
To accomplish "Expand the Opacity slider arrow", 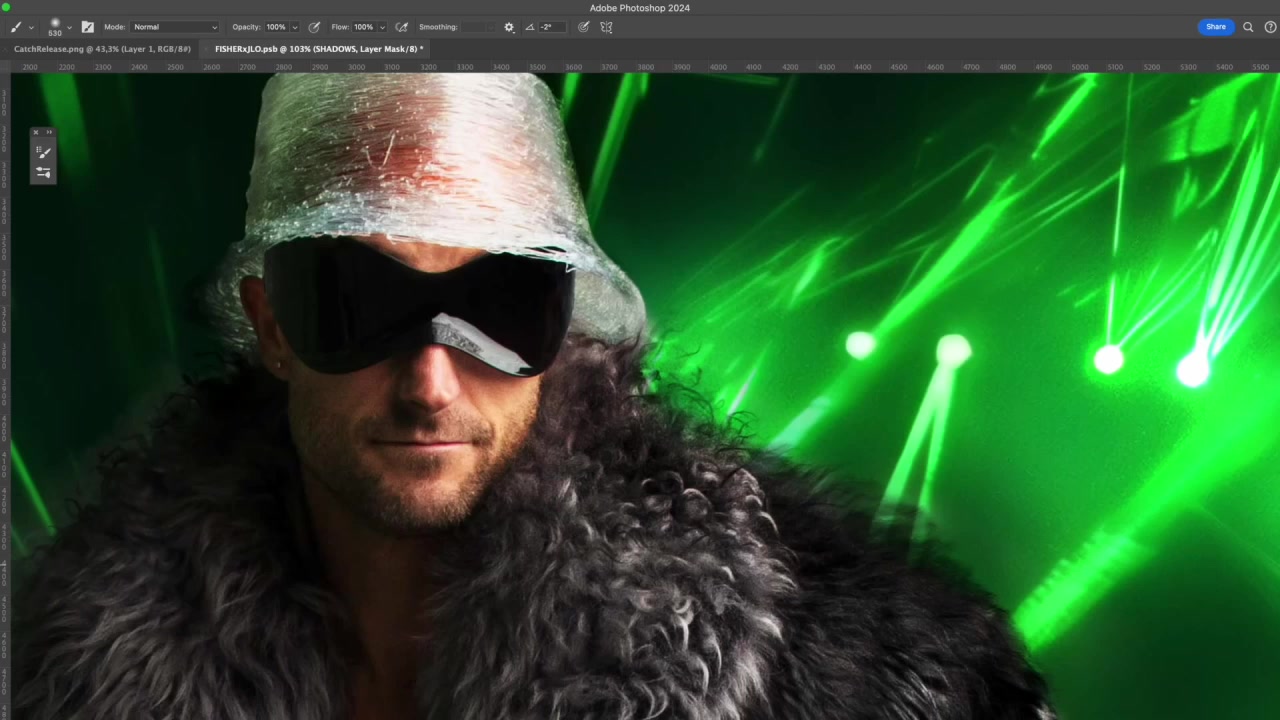I will 294,27.
